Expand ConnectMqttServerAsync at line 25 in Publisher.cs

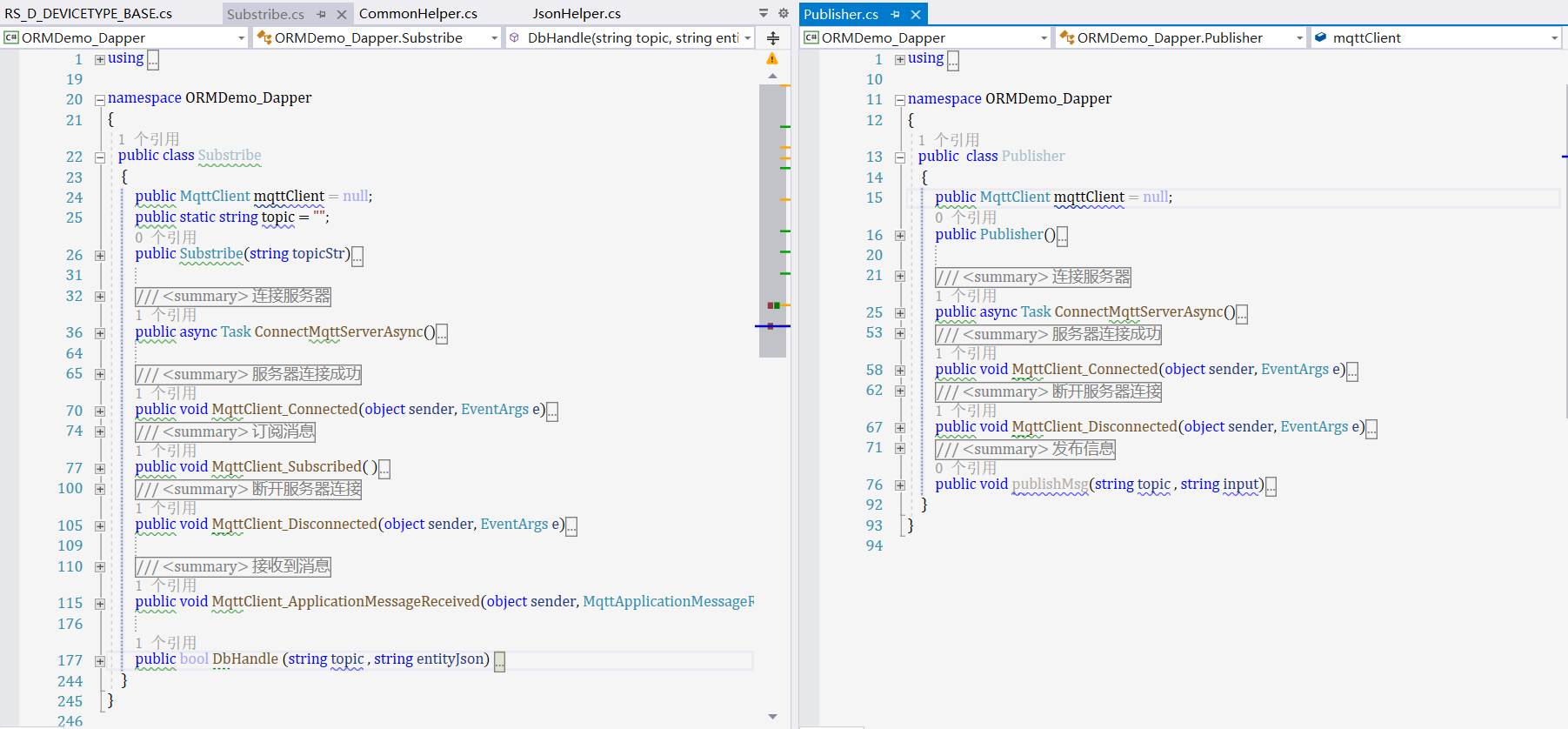[x=900, y=313]
